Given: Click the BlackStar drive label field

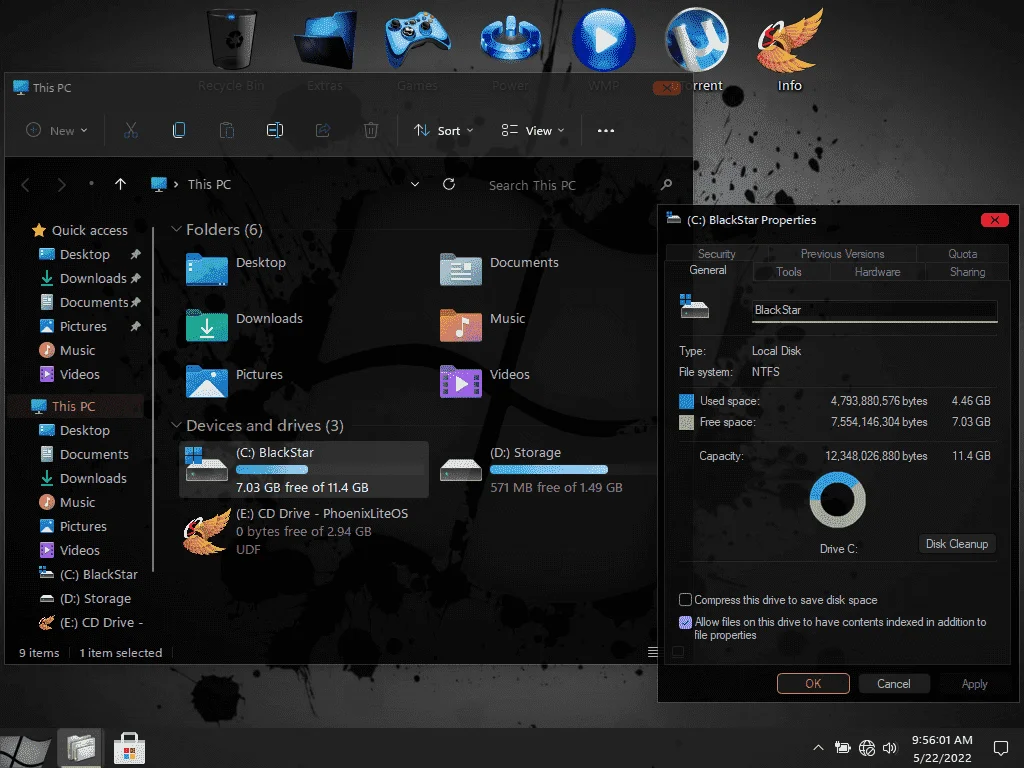Looking at the screenshot, I should coord(874,310).
